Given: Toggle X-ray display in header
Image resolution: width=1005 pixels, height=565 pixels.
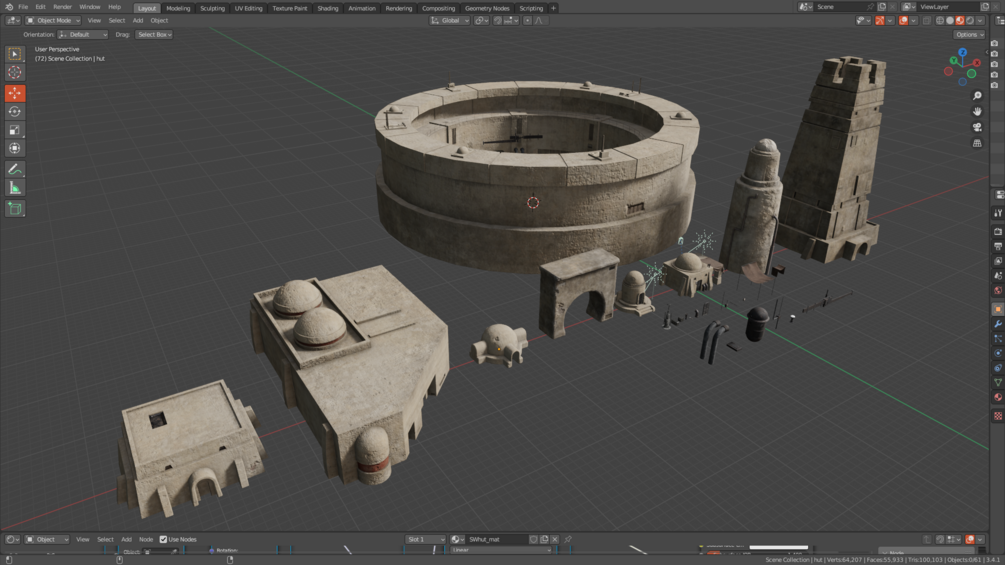Looking at the screenshot, I should coord(927,20).
